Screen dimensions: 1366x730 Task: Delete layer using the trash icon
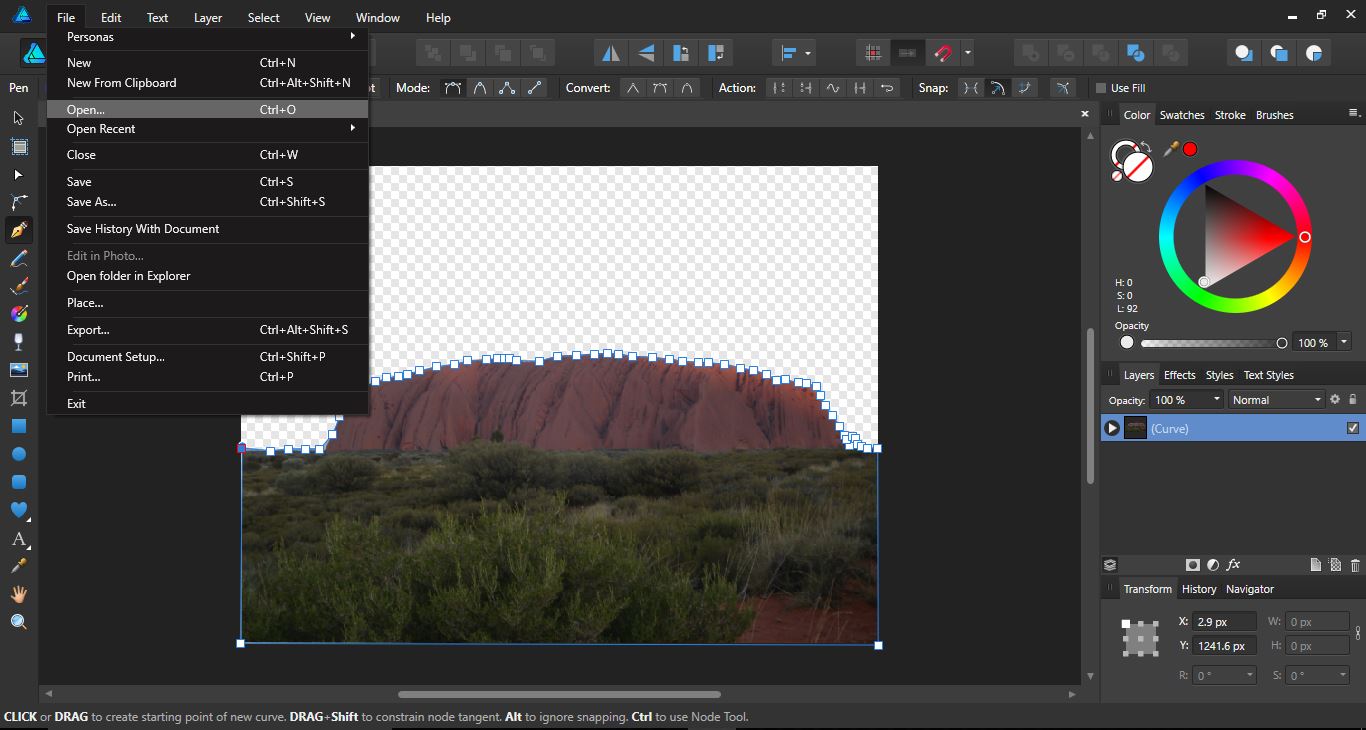click(x=1356, y=565)
